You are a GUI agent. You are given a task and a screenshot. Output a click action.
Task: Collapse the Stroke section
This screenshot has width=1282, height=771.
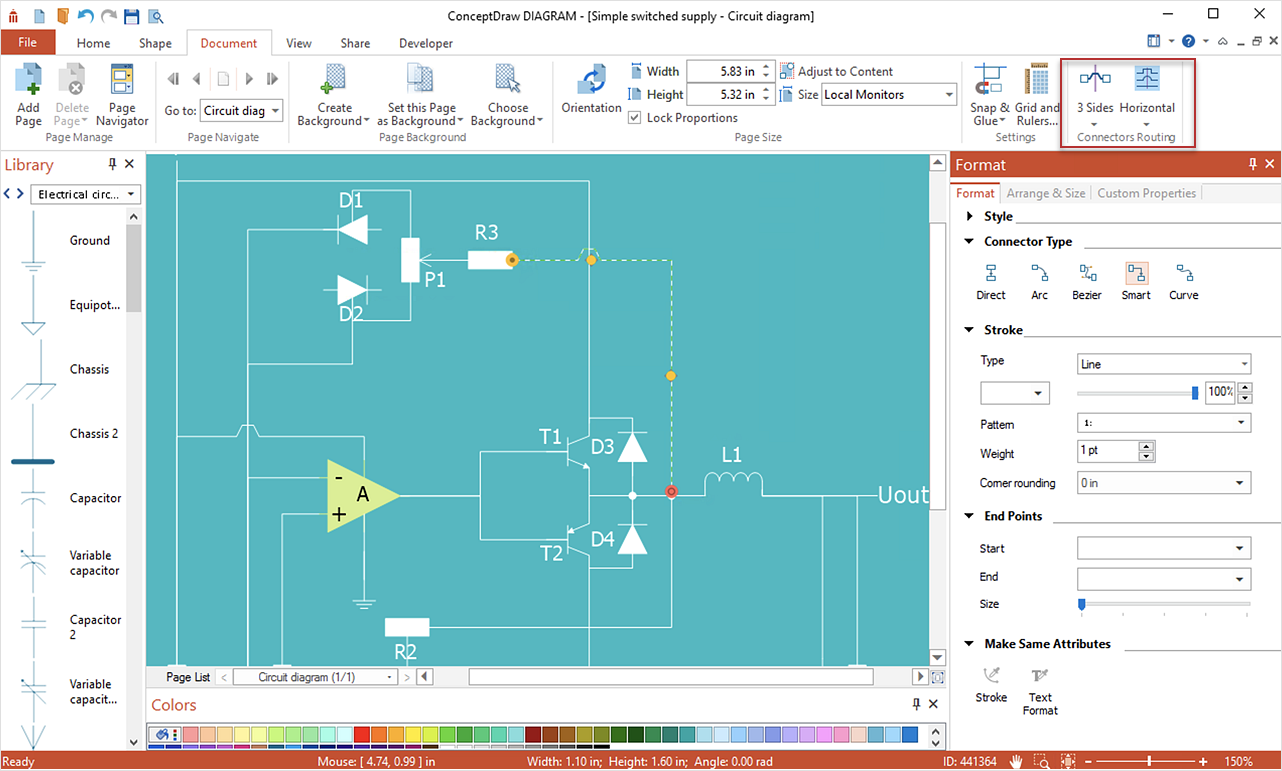coord(969,330)
